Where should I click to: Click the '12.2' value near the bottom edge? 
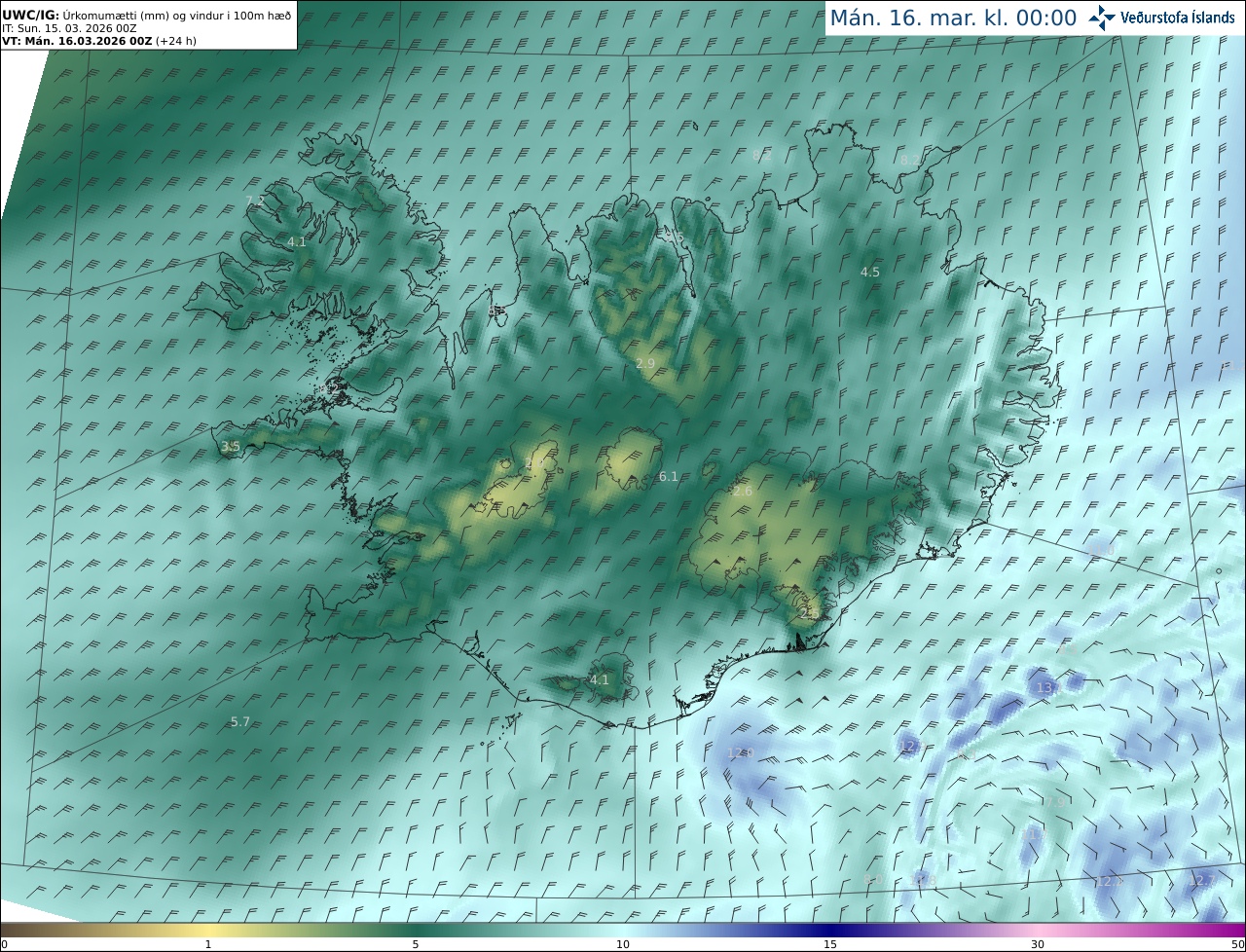1109,882
